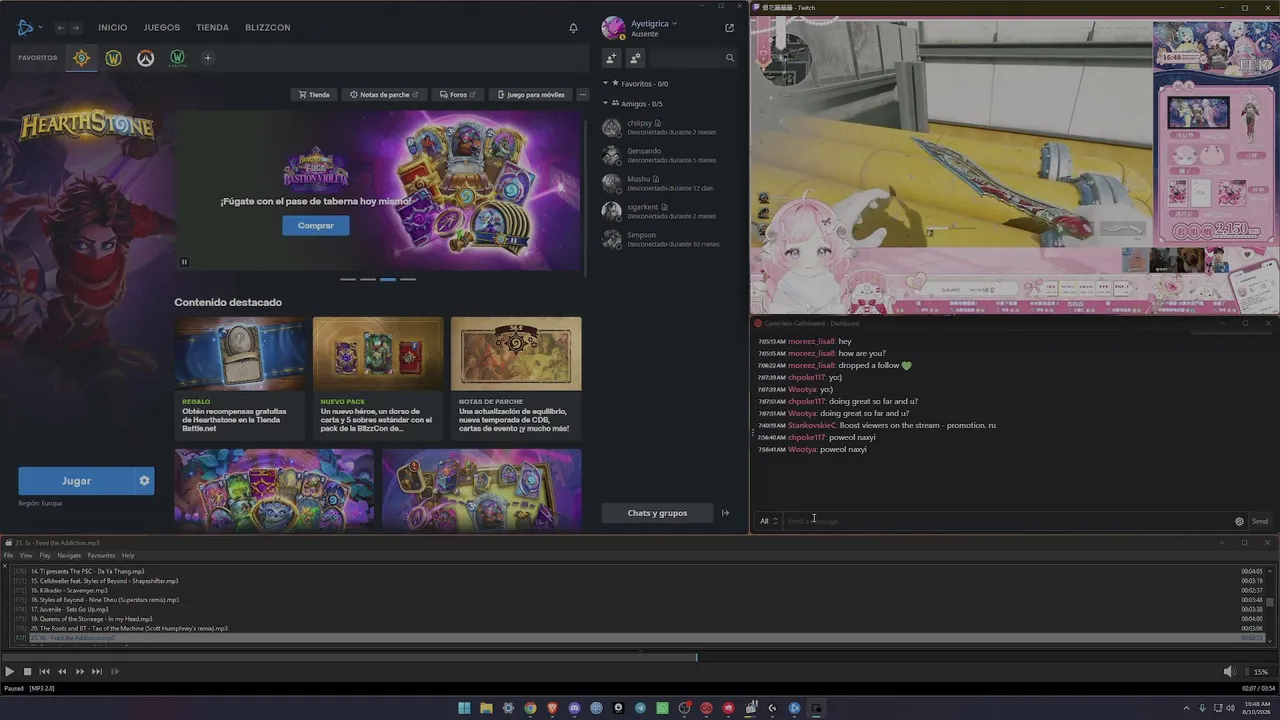Viewport: 1280px width, 720px height.
Task: Go back in Battle.net navigation
Action: (61, 28)
